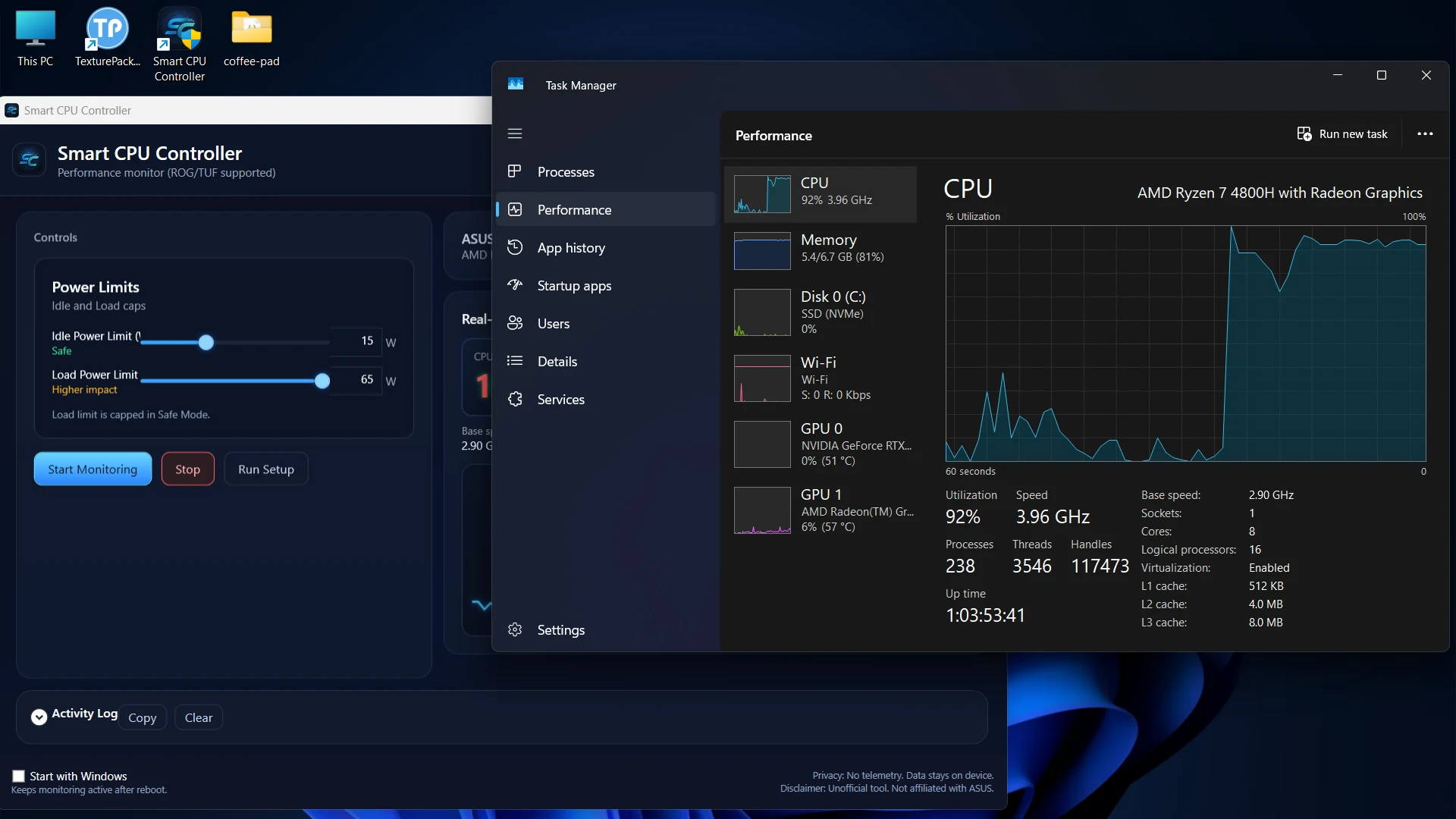Viewport: 1456px width, 819px height.
Task: Open Details page in Task Manager
Action: pos(606,362)
